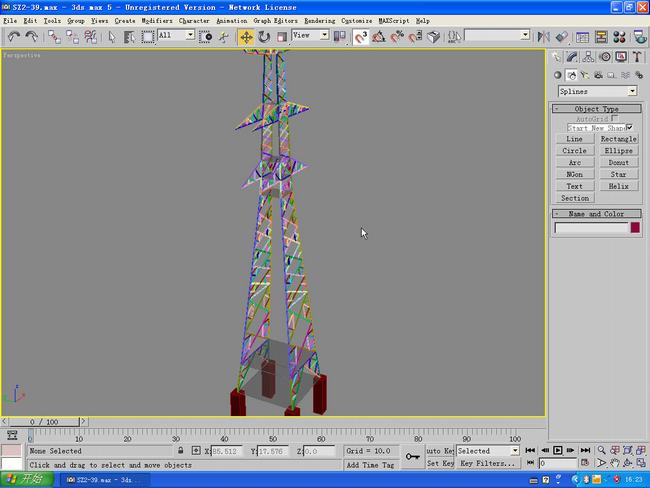Viewport: 650px width, 488px height.
Task: Switch to Utilities hammer tab
Action: 637,57
